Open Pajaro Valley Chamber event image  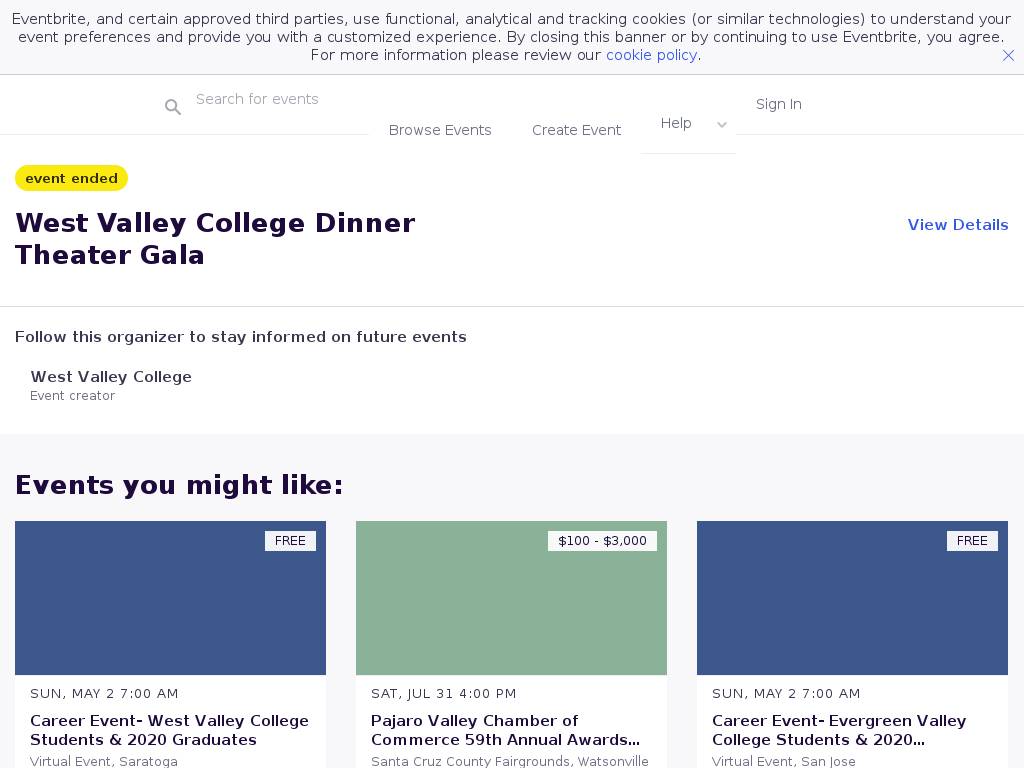click(511, 598)
